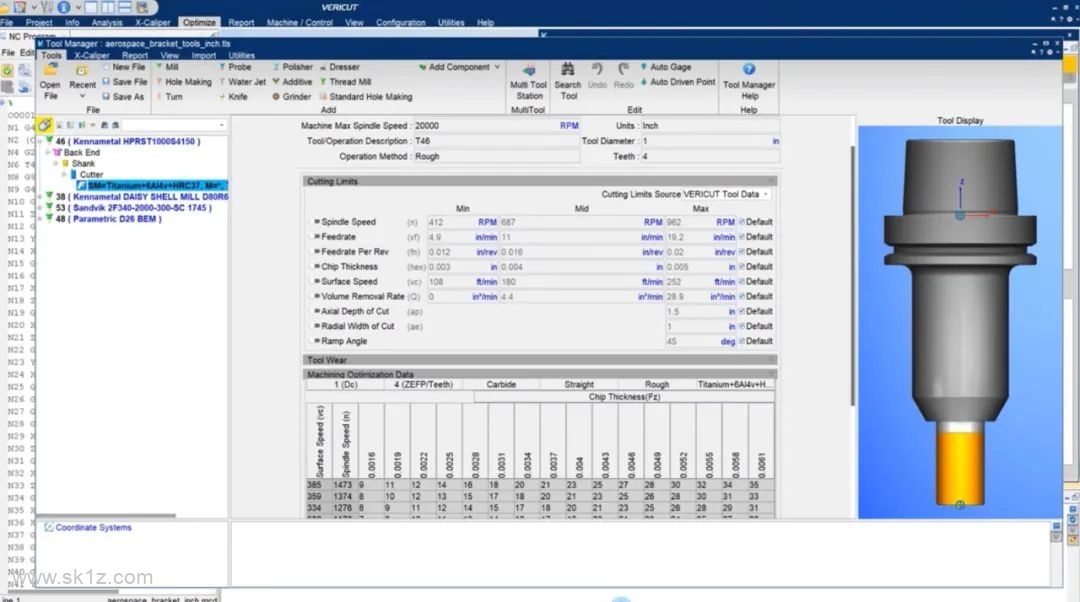Viewport: 1080px width, 602px height.
Task: Toggle Default checkbox for Radial Width of Cut
Action: (742, 326)
